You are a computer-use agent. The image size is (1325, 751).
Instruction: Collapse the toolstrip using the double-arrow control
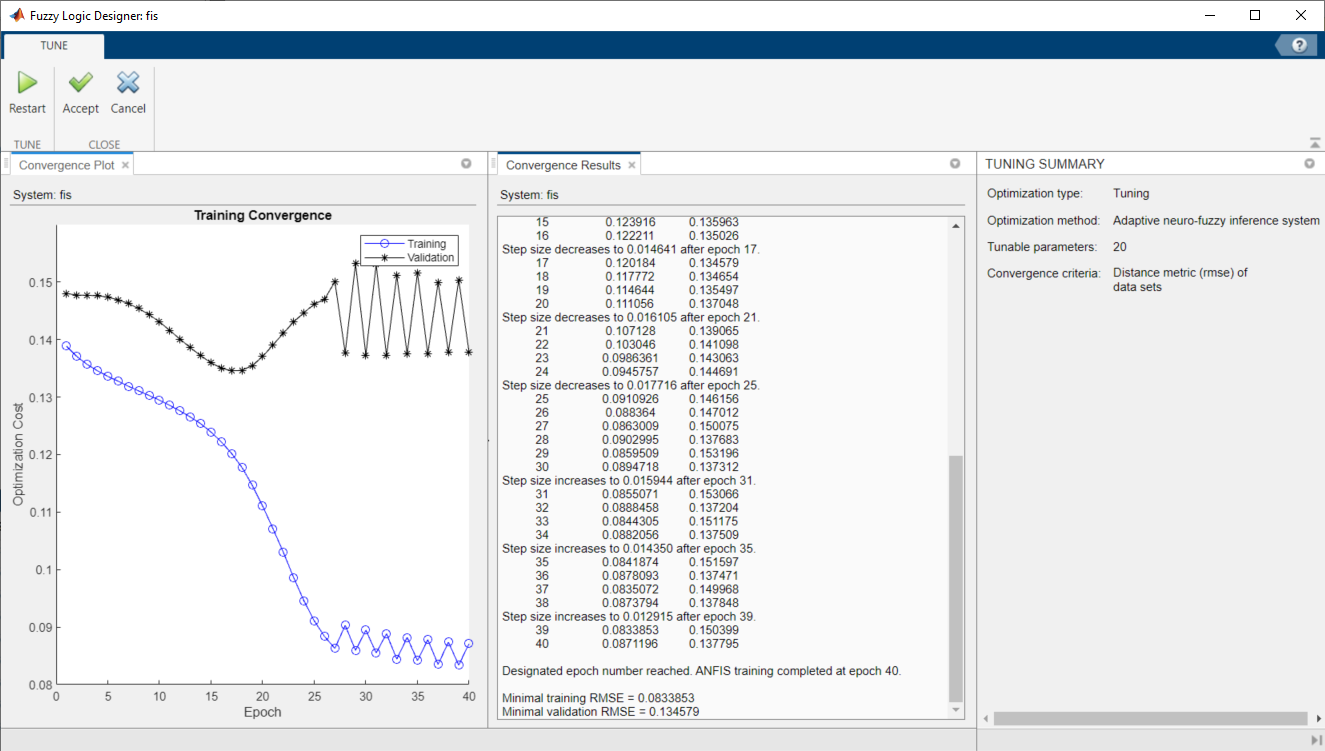click(x=1314, y=141)
